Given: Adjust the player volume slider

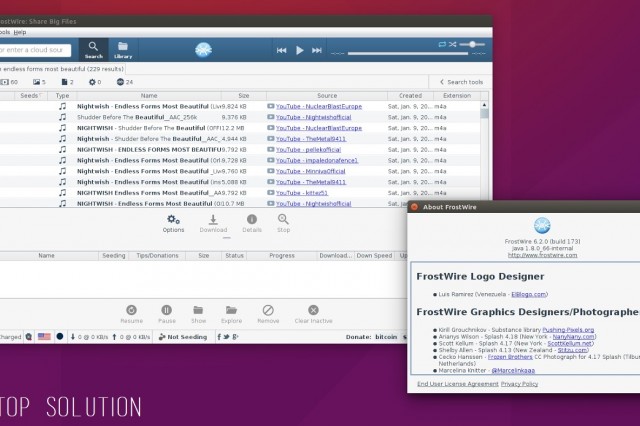Looking at the screenshot, I should 472,44.
